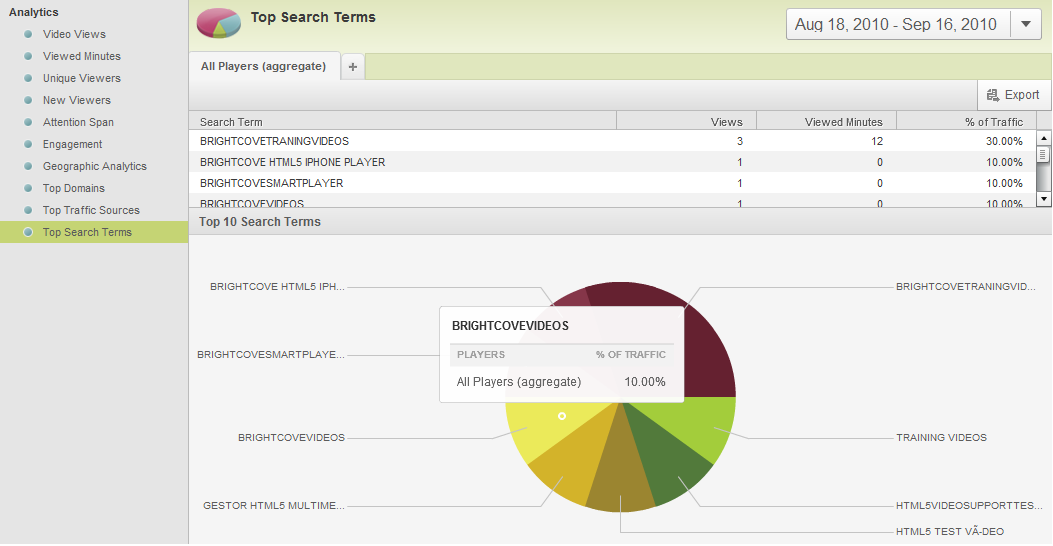Go to Unique Viewers report
The height and width of the screenshot is (546, 1053).
pyautogui.click(x=82, y=79)
